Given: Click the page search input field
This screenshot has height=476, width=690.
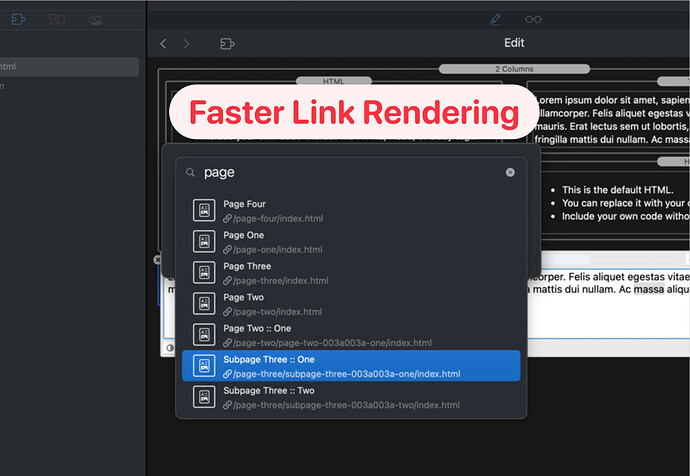Looking at the screenshot, I should [x=350, y=172].
